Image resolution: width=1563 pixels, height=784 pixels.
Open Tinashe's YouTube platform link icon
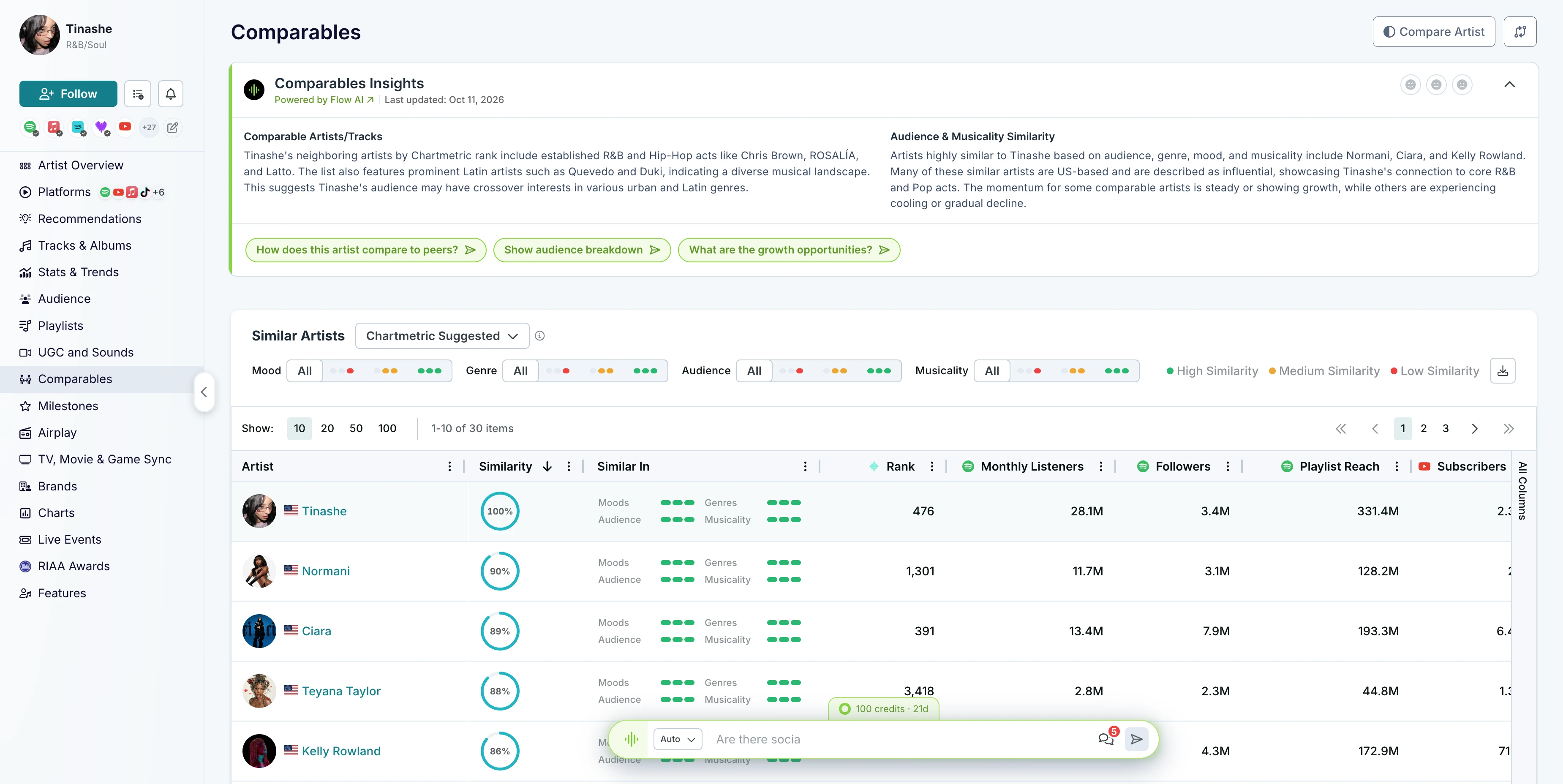125,127
